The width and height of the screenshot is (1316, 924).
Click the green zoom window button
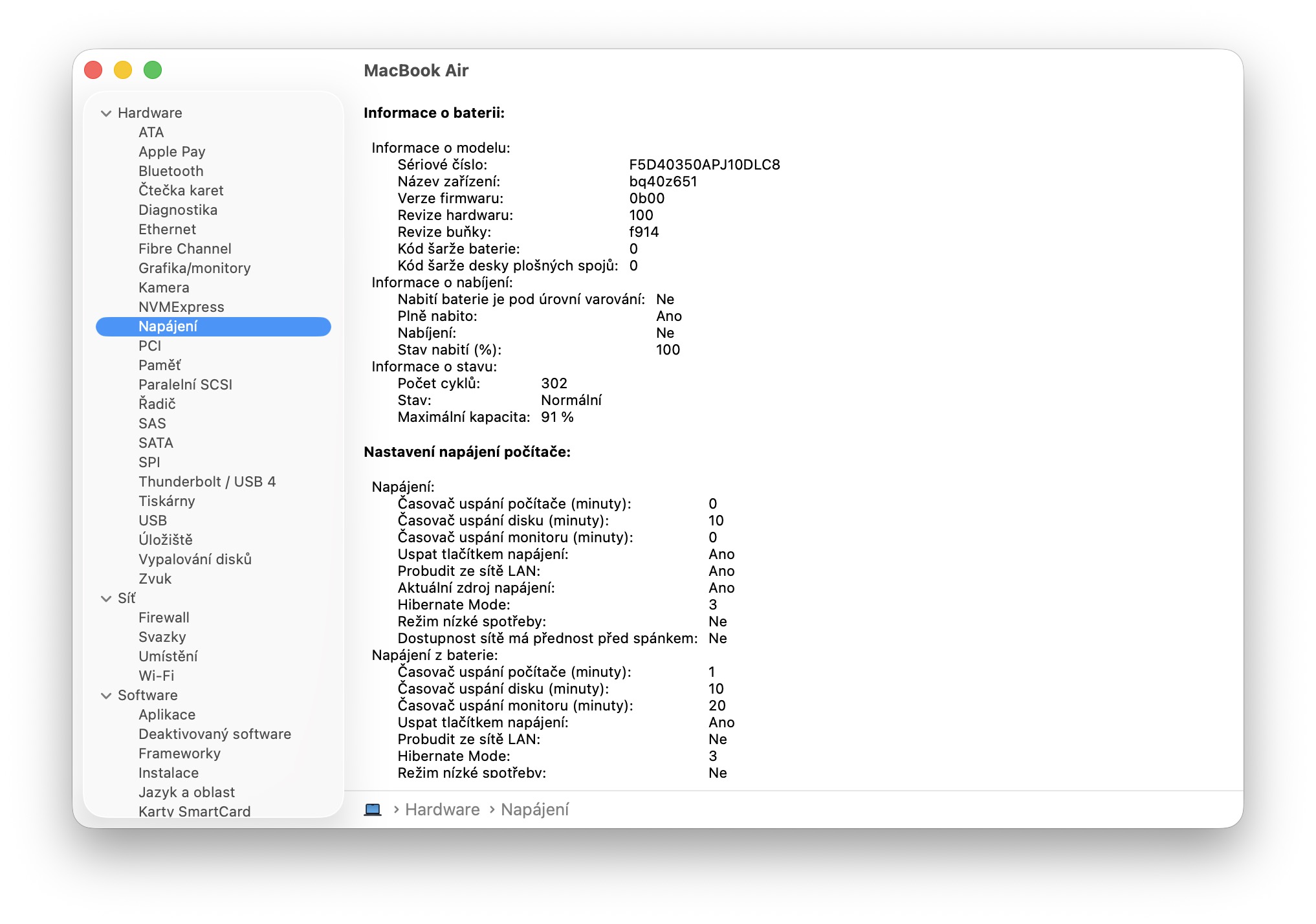[x=153, y=70]
